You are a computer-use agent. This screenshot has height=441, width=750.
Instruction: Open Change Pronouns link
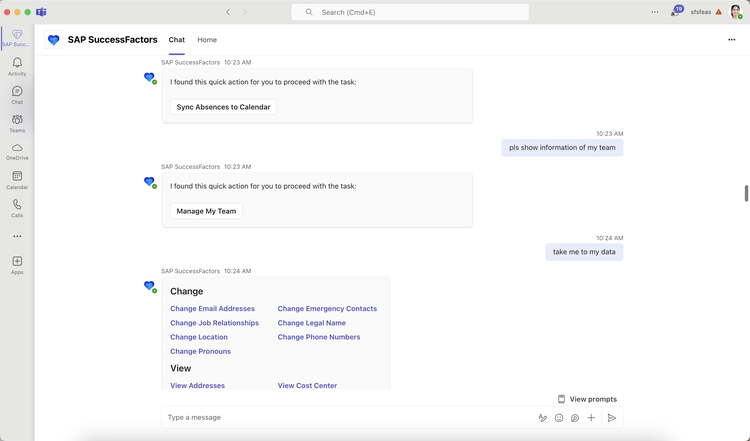200,352
